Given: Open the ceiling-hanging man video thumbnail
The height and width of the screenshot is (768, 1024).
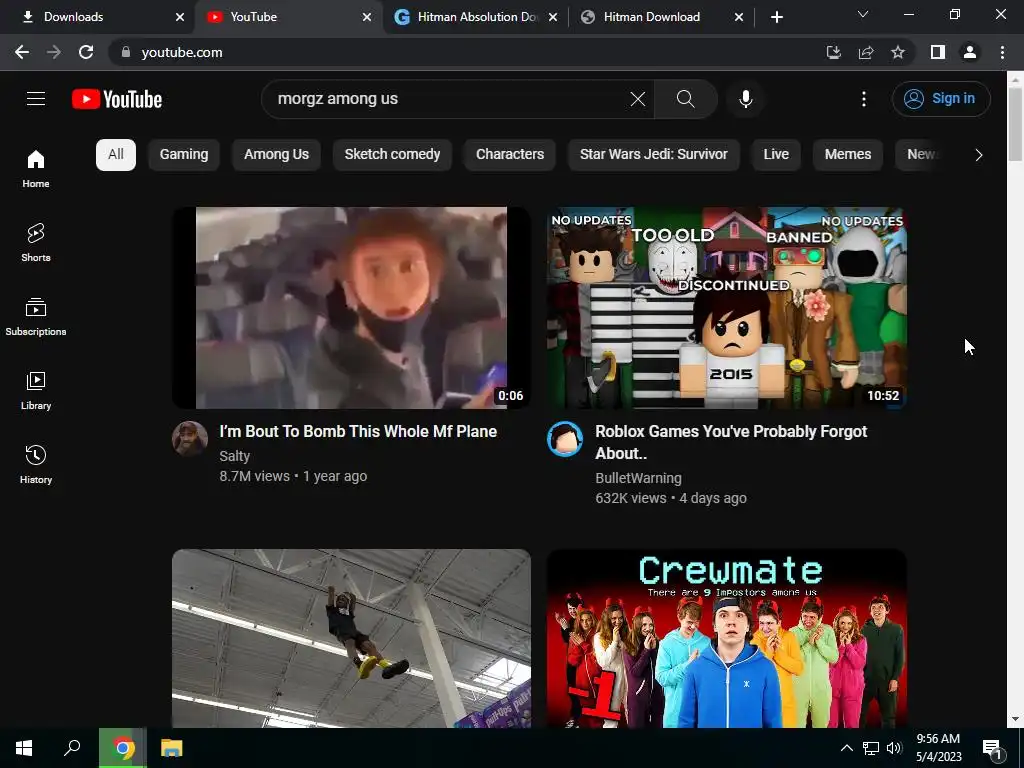Looking at the screenshot, I should [x=351, y=638].
